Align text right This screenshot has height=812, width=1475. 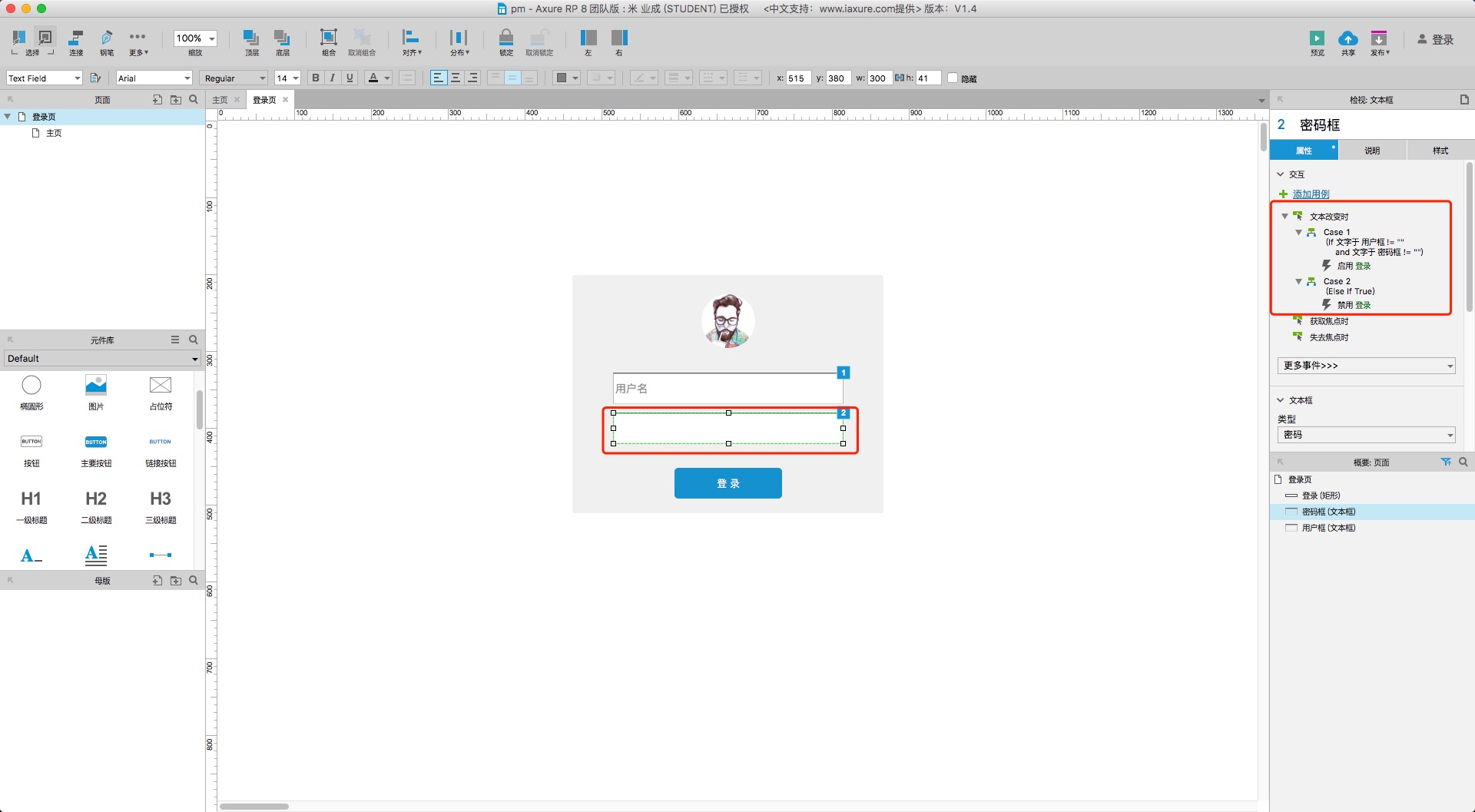pyautogui.click(x=472, y=78)
